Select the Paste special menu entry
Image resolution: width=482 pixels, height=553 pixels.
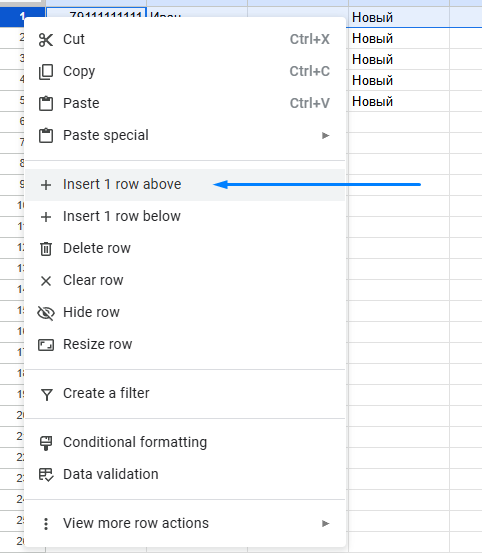(x=185, y=135)
